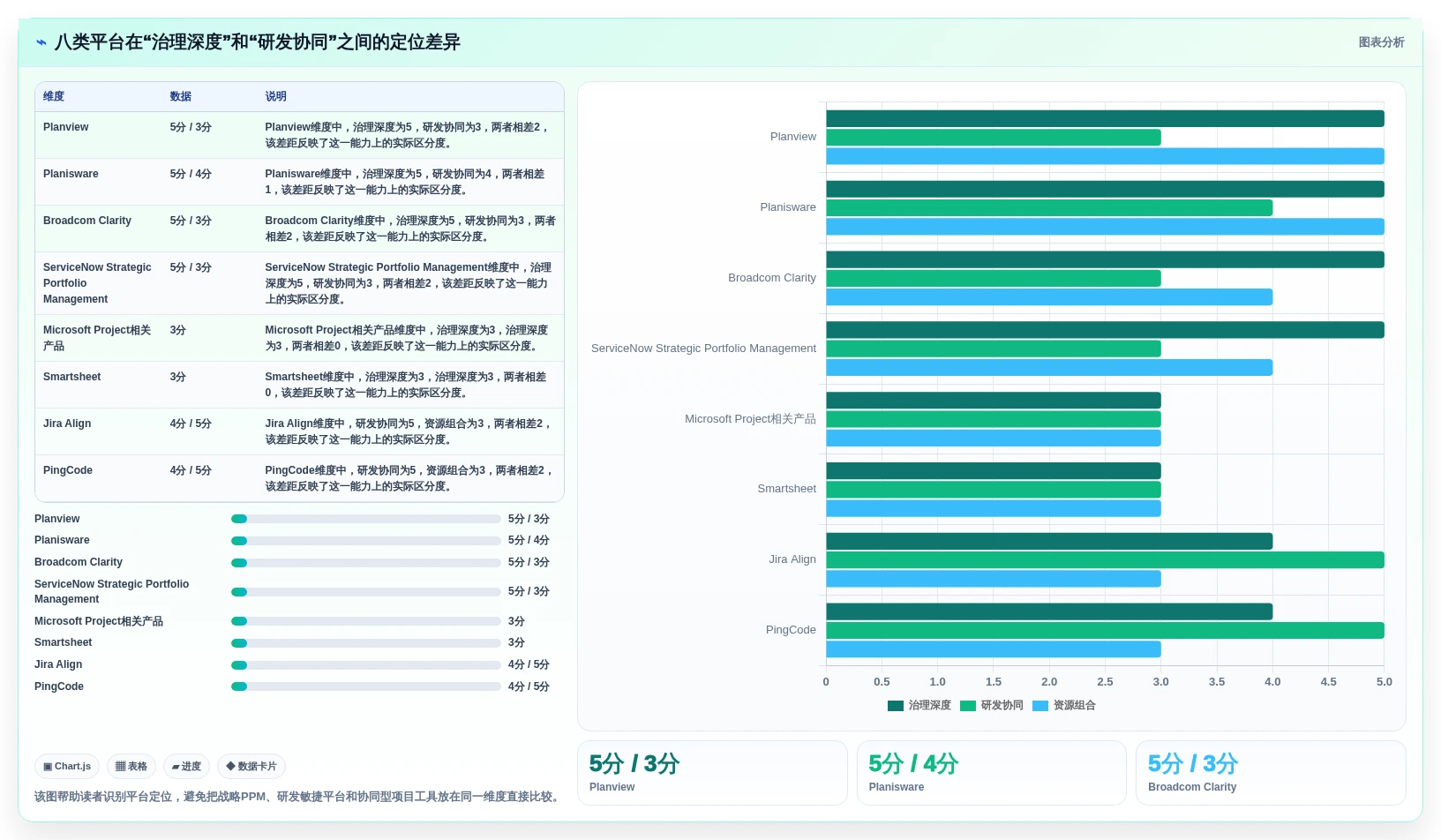The image size is (1441, 840).
Task: Click the PingCode label on the chart axis
Action: coord(791,630)
